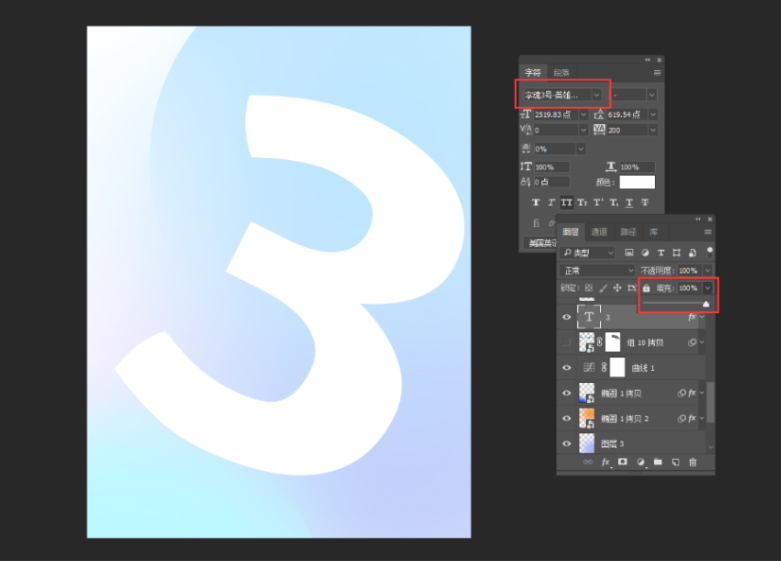This screenshot has width=781, height=561.
Task: Click the text 颜色 white swatch
Action: pyautogui.click(x=637, y=182)
